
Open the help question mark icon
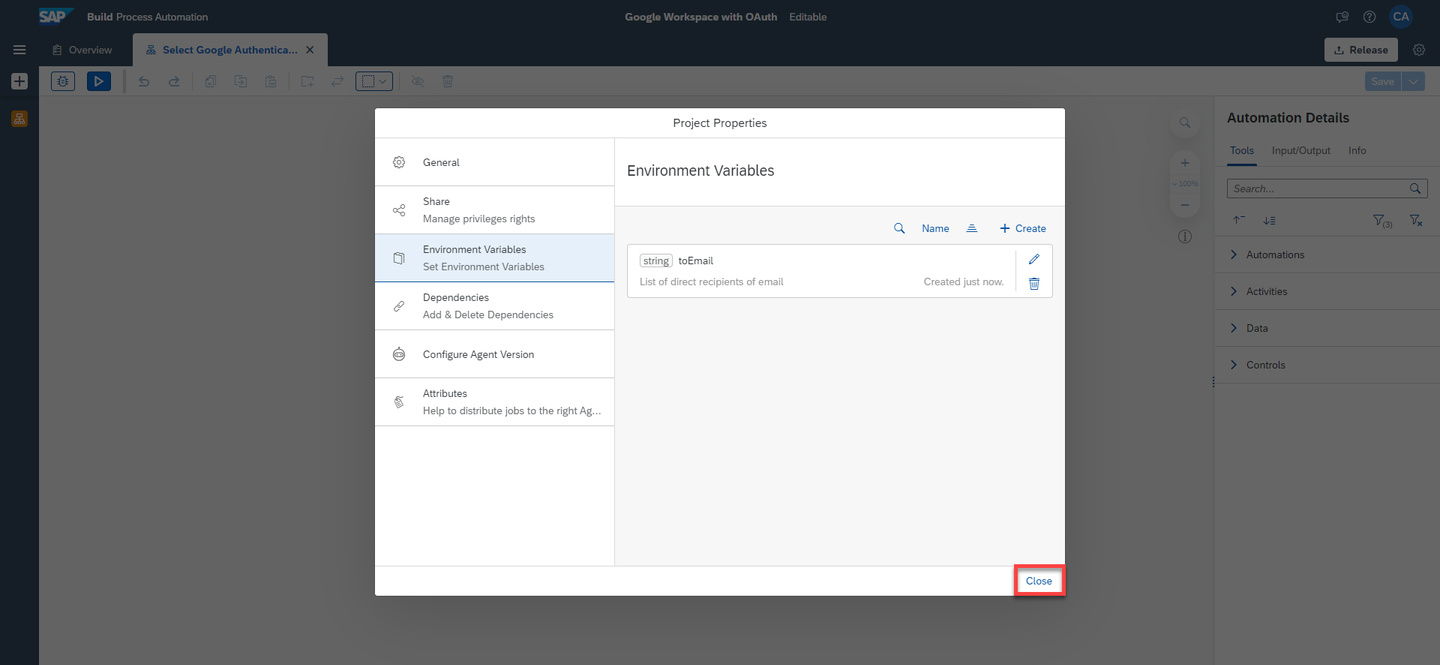(1369, 17)
